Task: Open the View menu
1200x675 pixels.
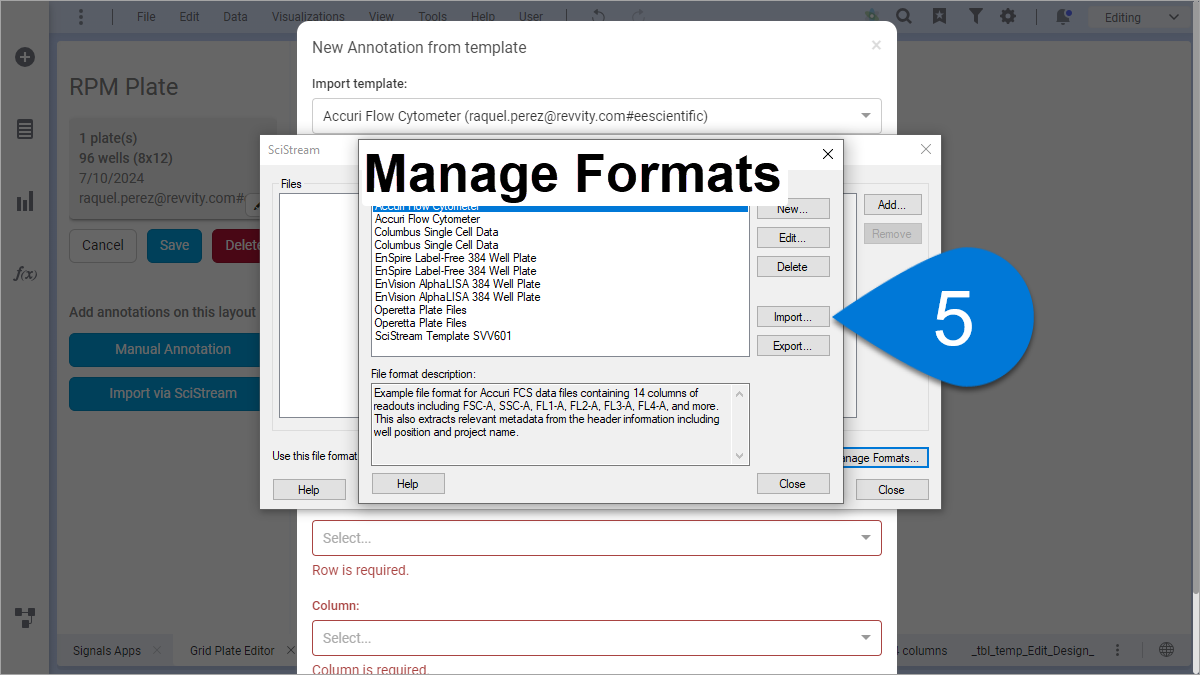Action: [x=381, y=17]
